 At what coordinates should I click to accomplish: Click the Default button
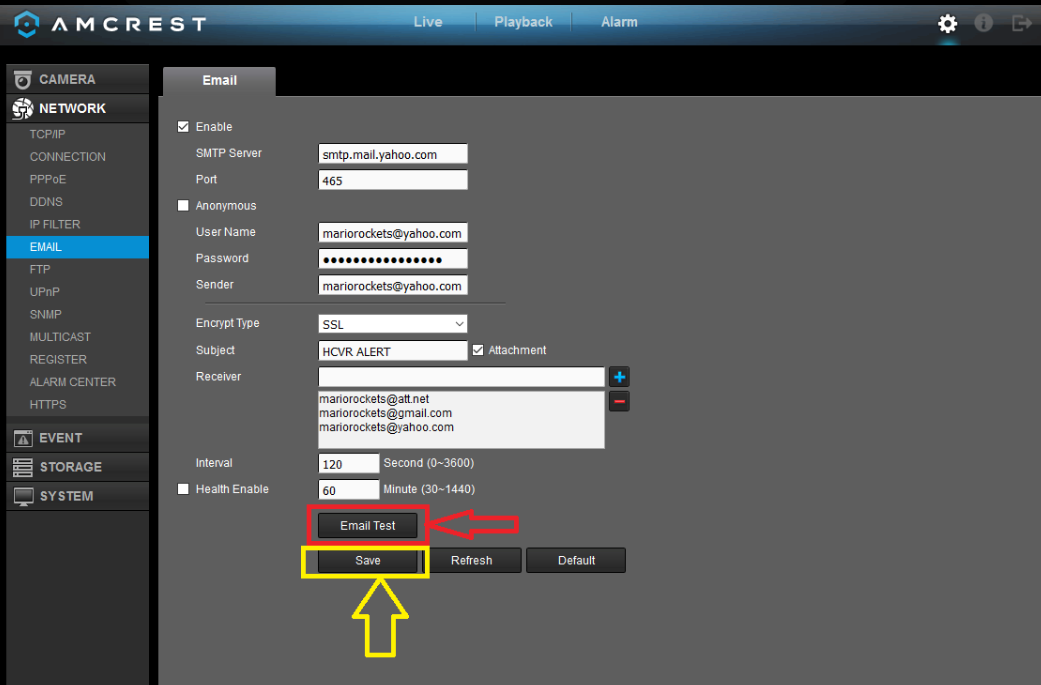pyautogui.click(x=576, y=561)
